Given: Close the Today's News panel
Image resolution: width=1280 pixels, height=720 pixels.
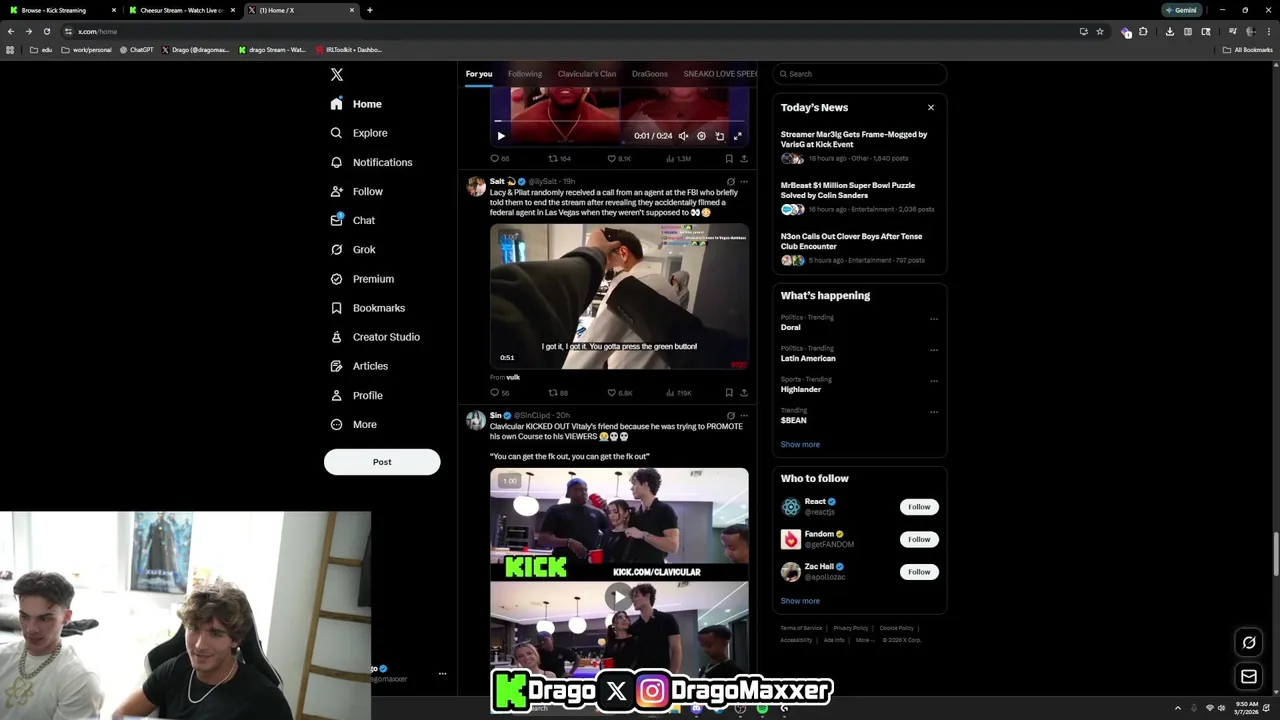Looking at the screenshot, I should pyautogui.click(x=931, y=108).
